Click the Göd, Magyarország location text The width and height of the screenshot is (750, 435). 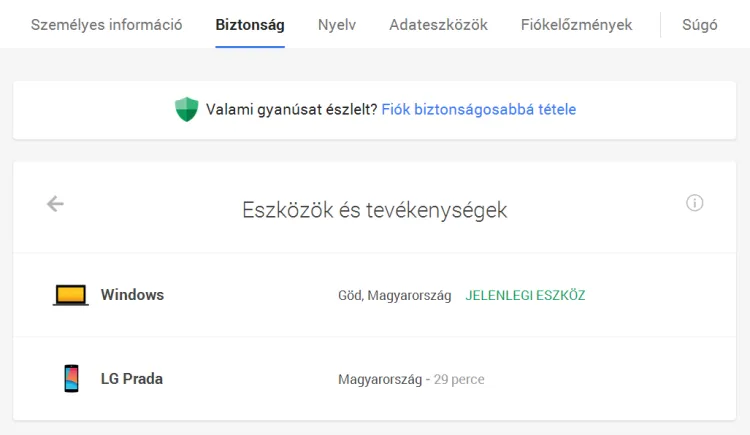point(395,296)
